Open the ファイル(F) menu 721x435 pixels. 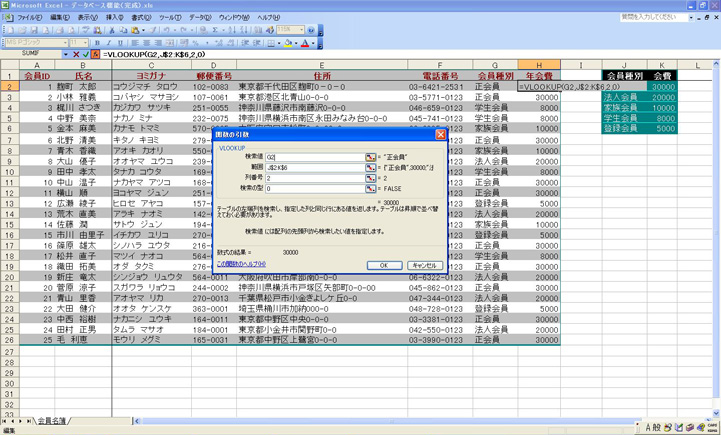point(29,17)
